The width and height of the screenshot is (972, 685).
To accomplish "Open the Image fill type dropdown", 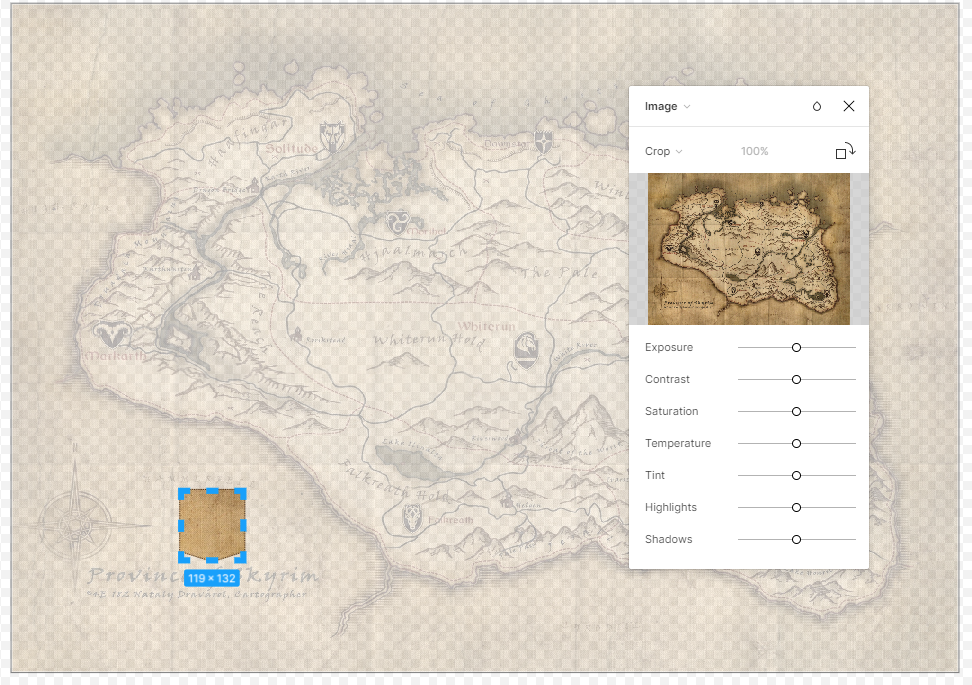I will (x=667, y=107).
